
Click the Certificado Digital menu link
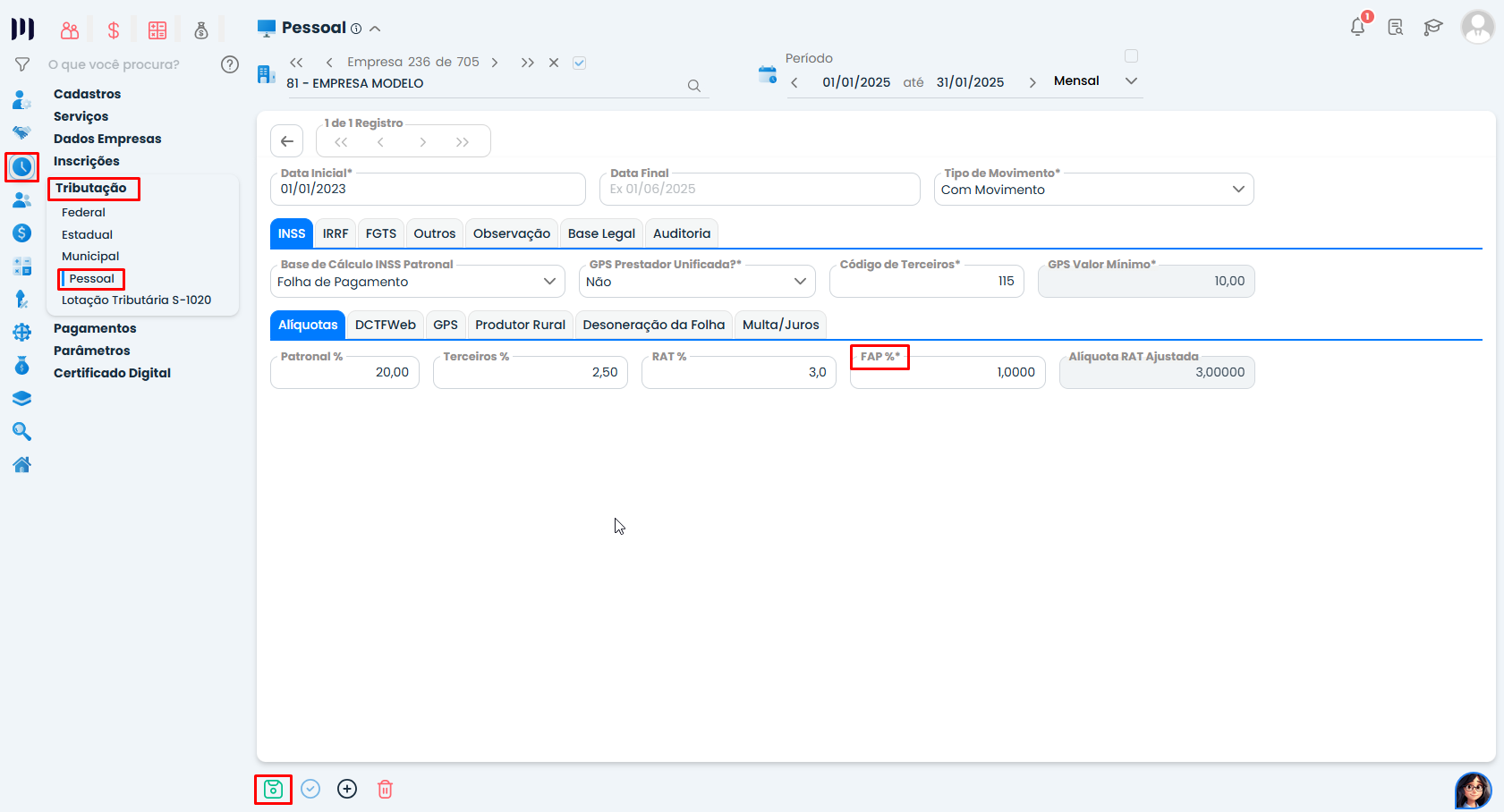point(112,373)
